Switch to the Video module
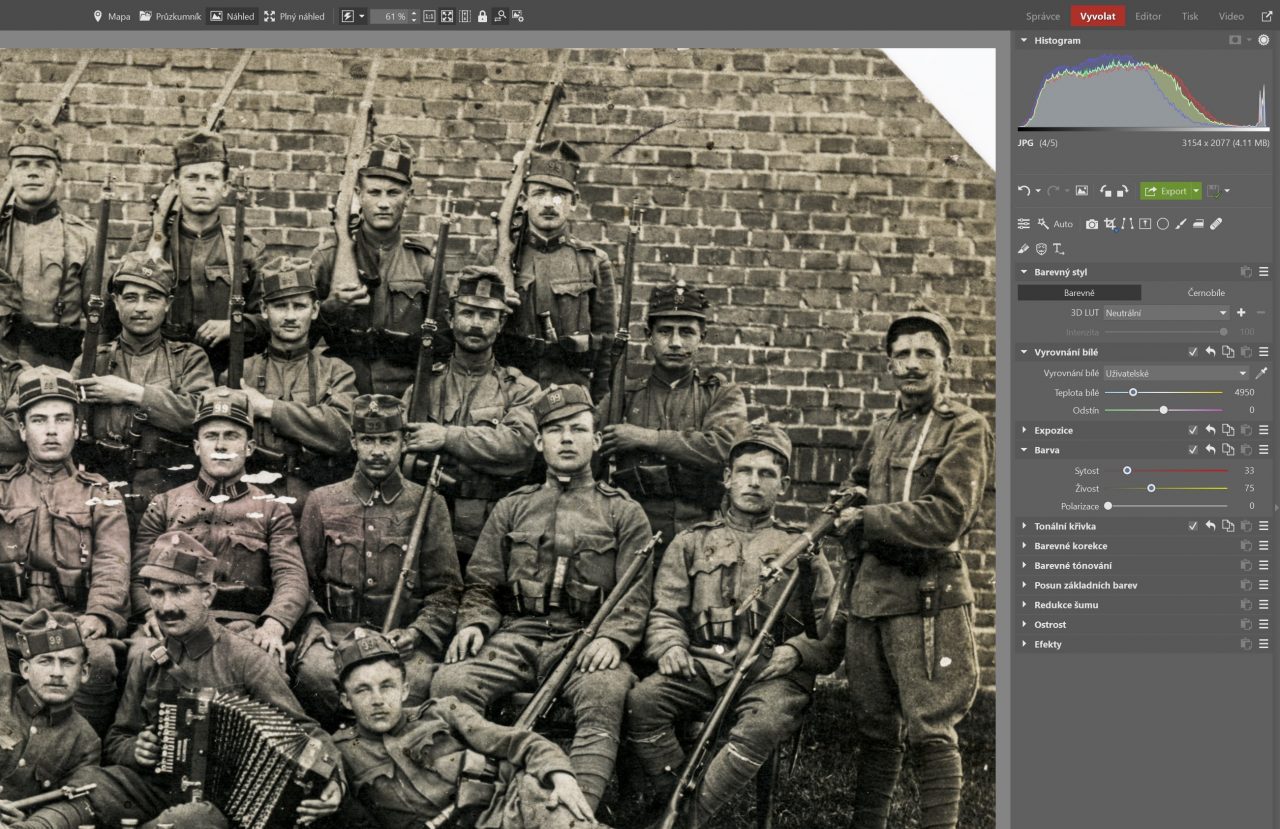1280x829 pixels. tap(1231, 16)
